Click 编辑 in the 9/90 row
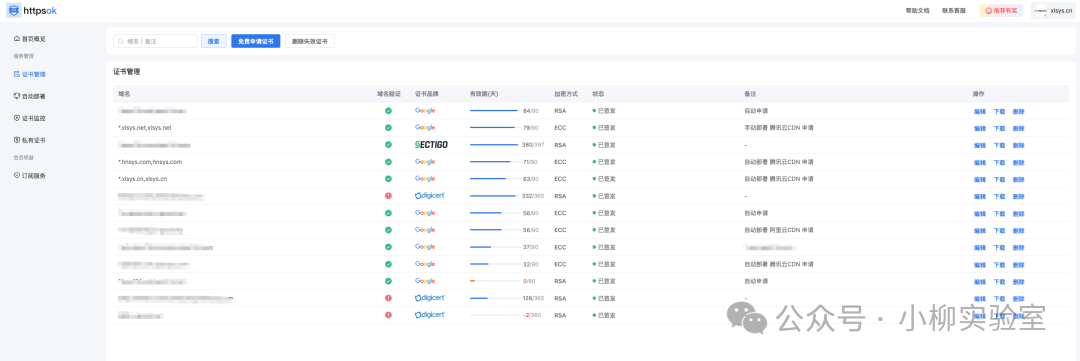Screen dimensions: 1080x361 [979, 282]
